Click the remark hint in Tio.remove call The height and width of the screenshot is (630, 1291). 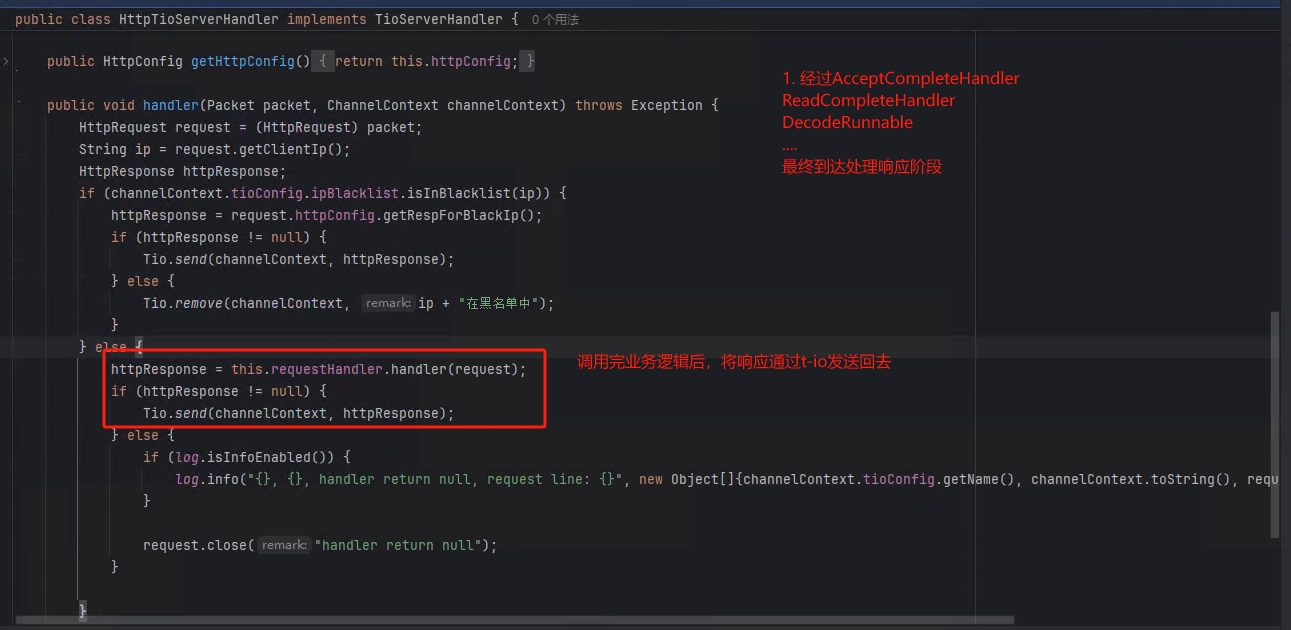388,304
